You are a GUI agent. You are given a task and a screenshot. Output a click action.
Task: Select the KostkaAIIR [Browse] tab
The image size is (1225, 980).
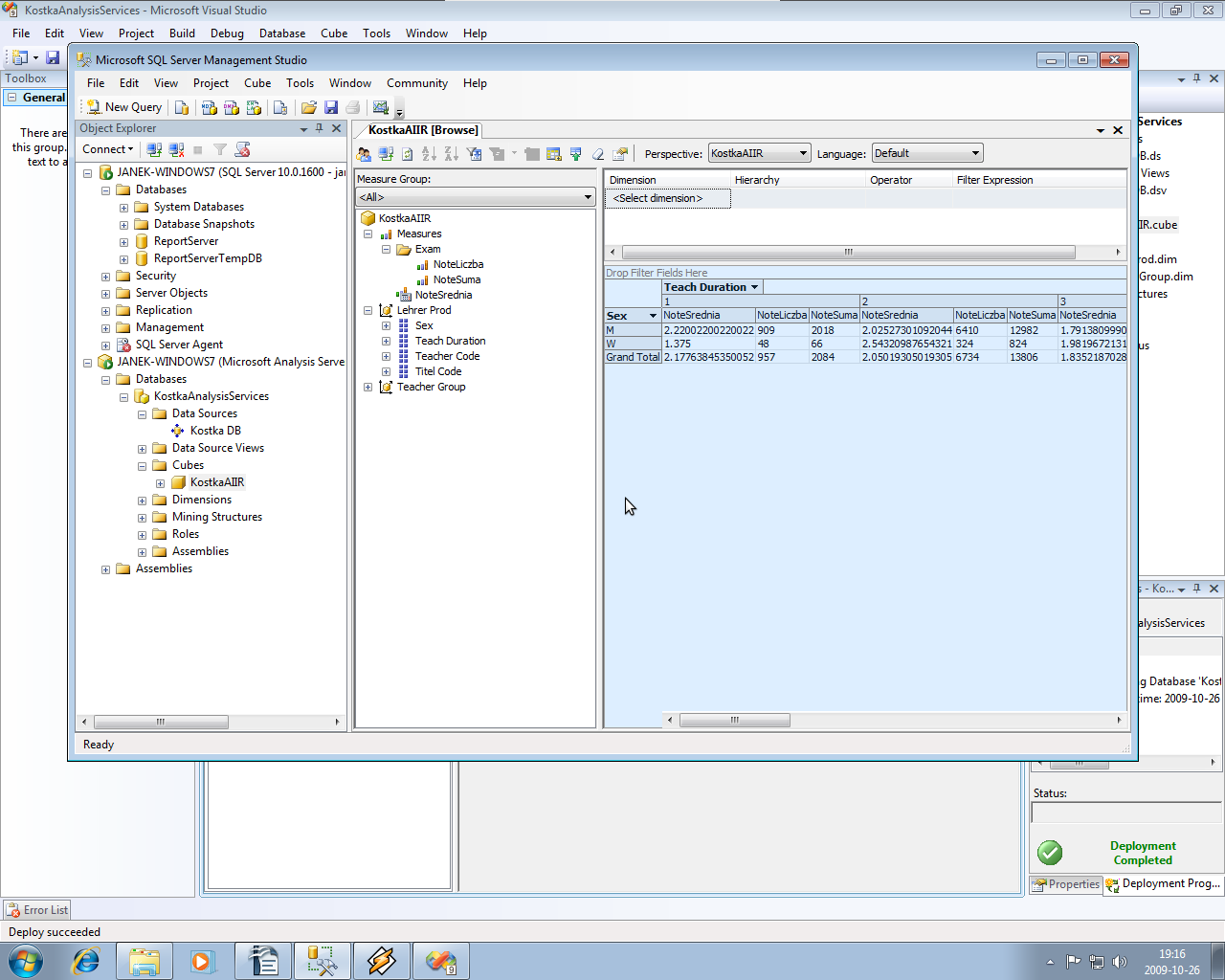point(423,130)
